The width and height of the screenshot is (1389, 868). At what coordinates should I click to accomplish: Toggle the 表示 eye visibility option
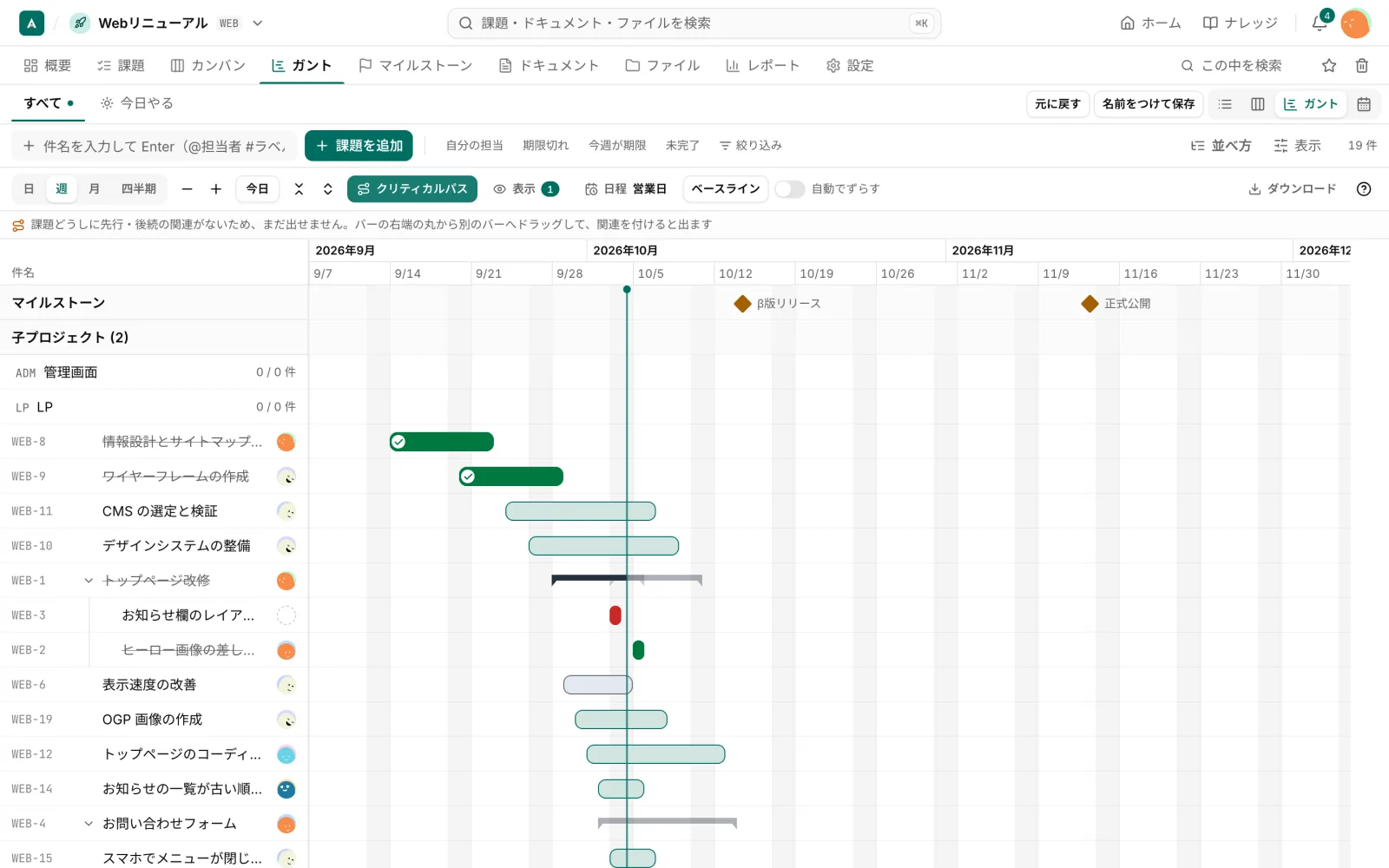525,189
